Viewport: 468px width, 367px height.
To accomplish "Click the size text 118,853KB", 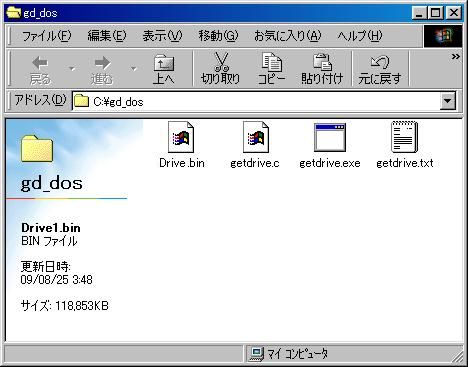I will pos(82,306).
